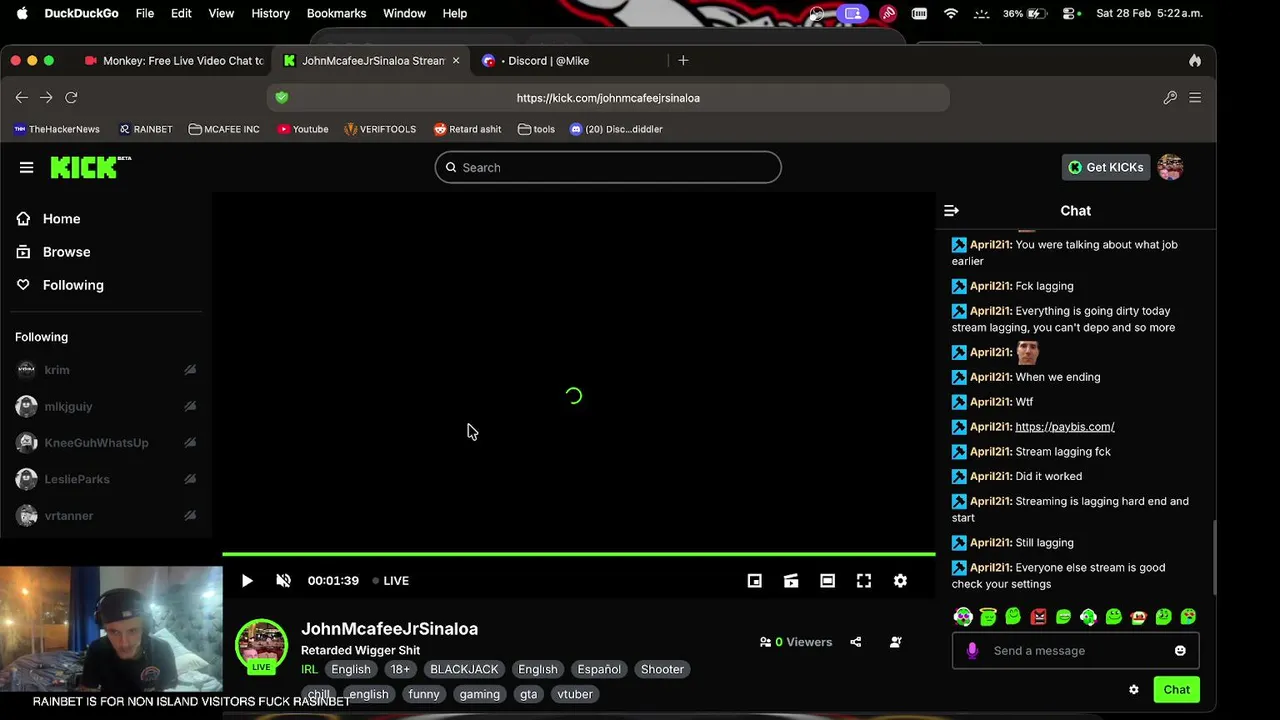Click the chat scrollbar
Screen dimensions: 1280x720
pos(1215,557)
